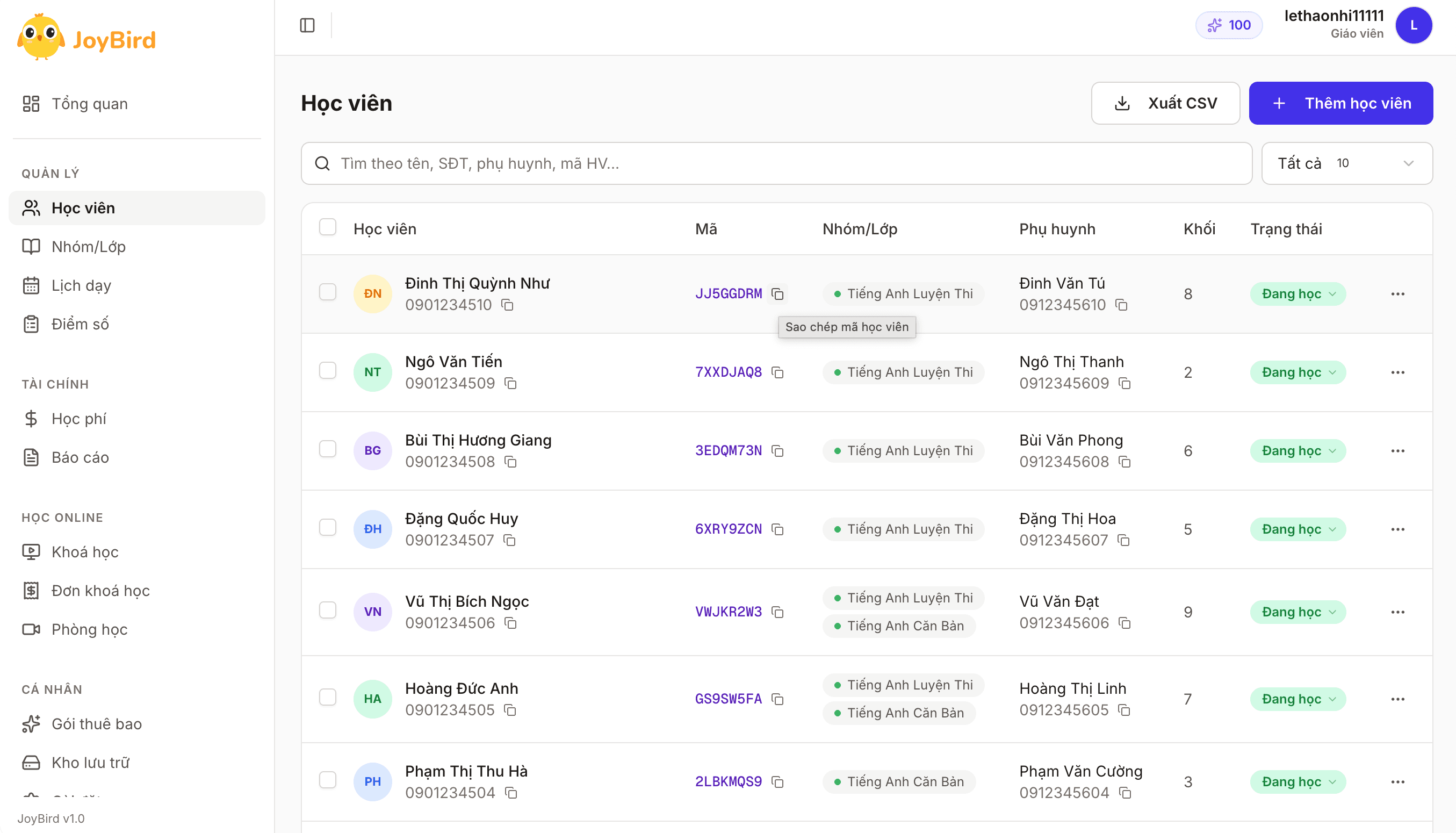
Task: Open Gói thuê bao in sidebar
Action: click(136, 724)
